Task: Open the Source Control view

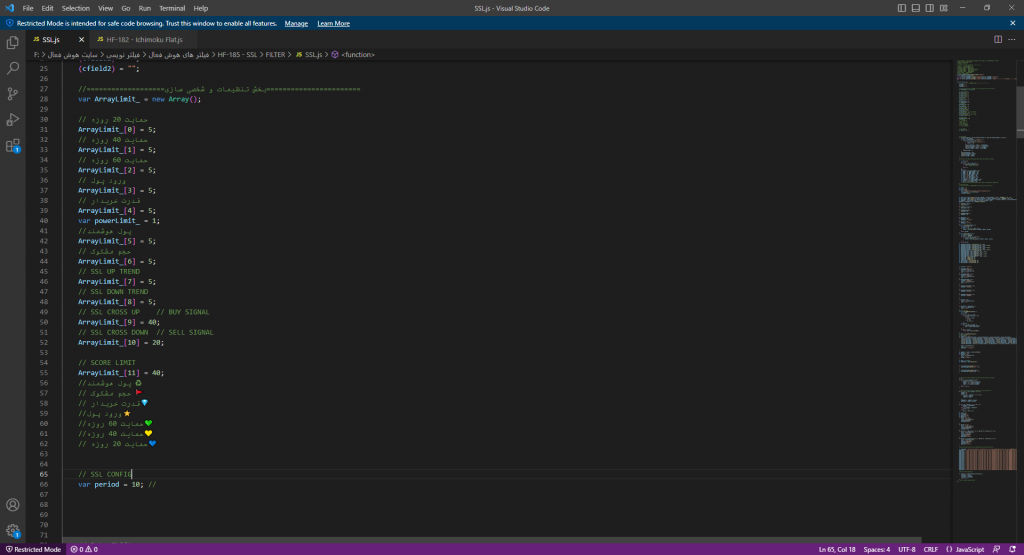Action: point(13,94)
